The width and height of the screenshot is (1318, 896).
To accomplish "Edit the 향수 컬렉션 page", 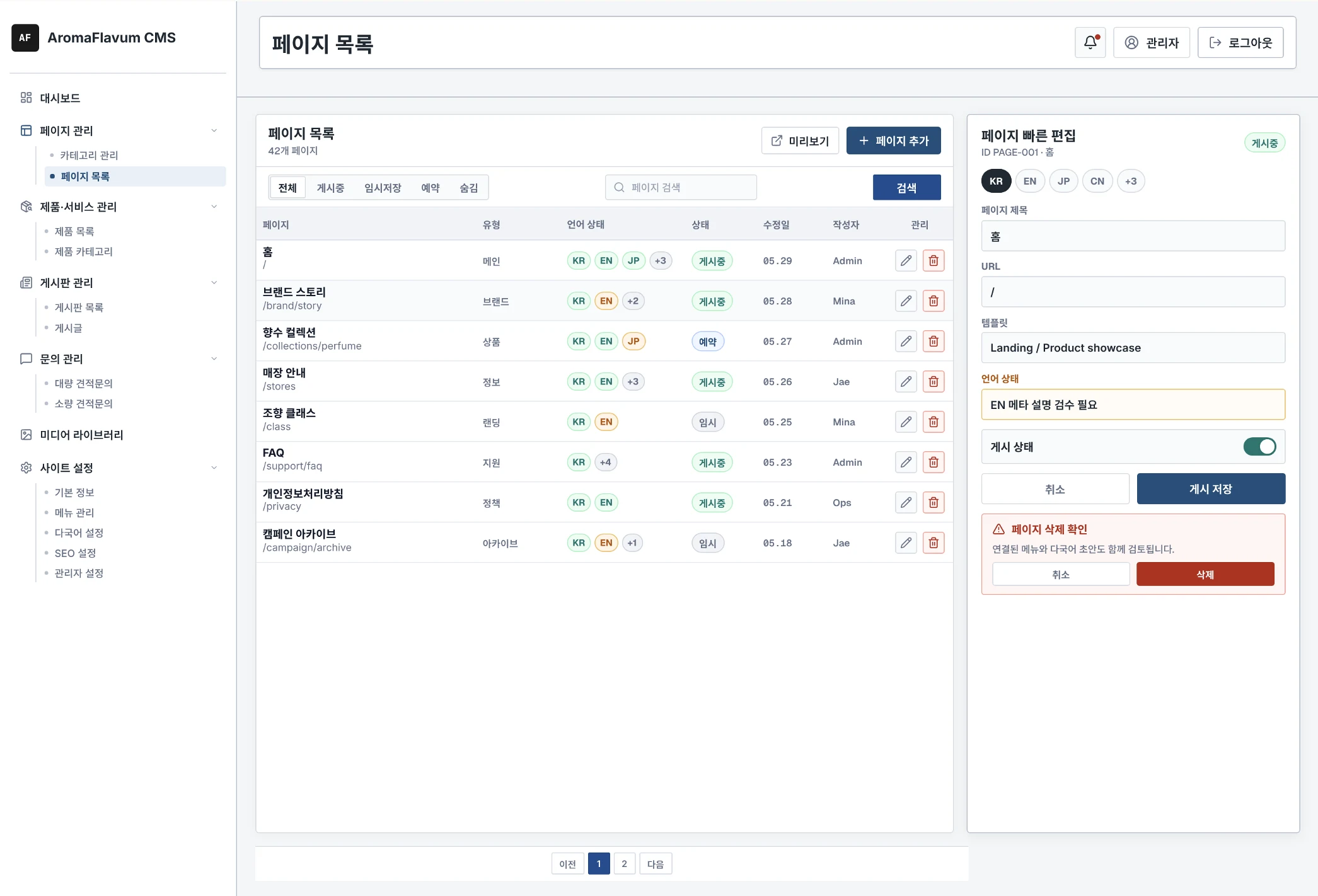I will (x=906, y=342).
